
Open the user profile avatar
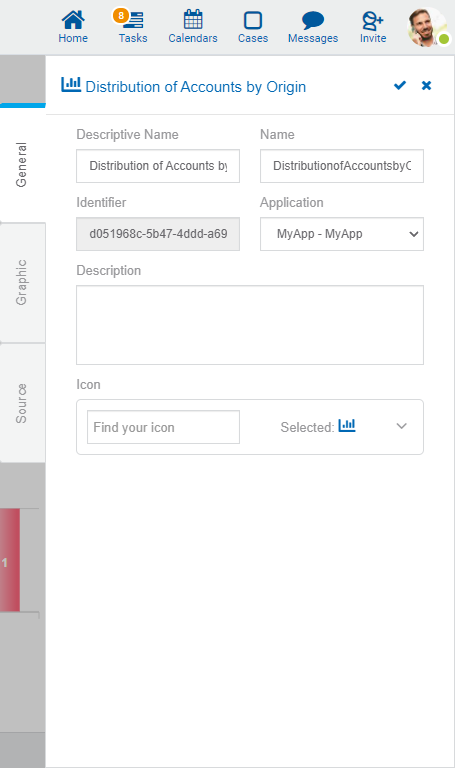428,27
